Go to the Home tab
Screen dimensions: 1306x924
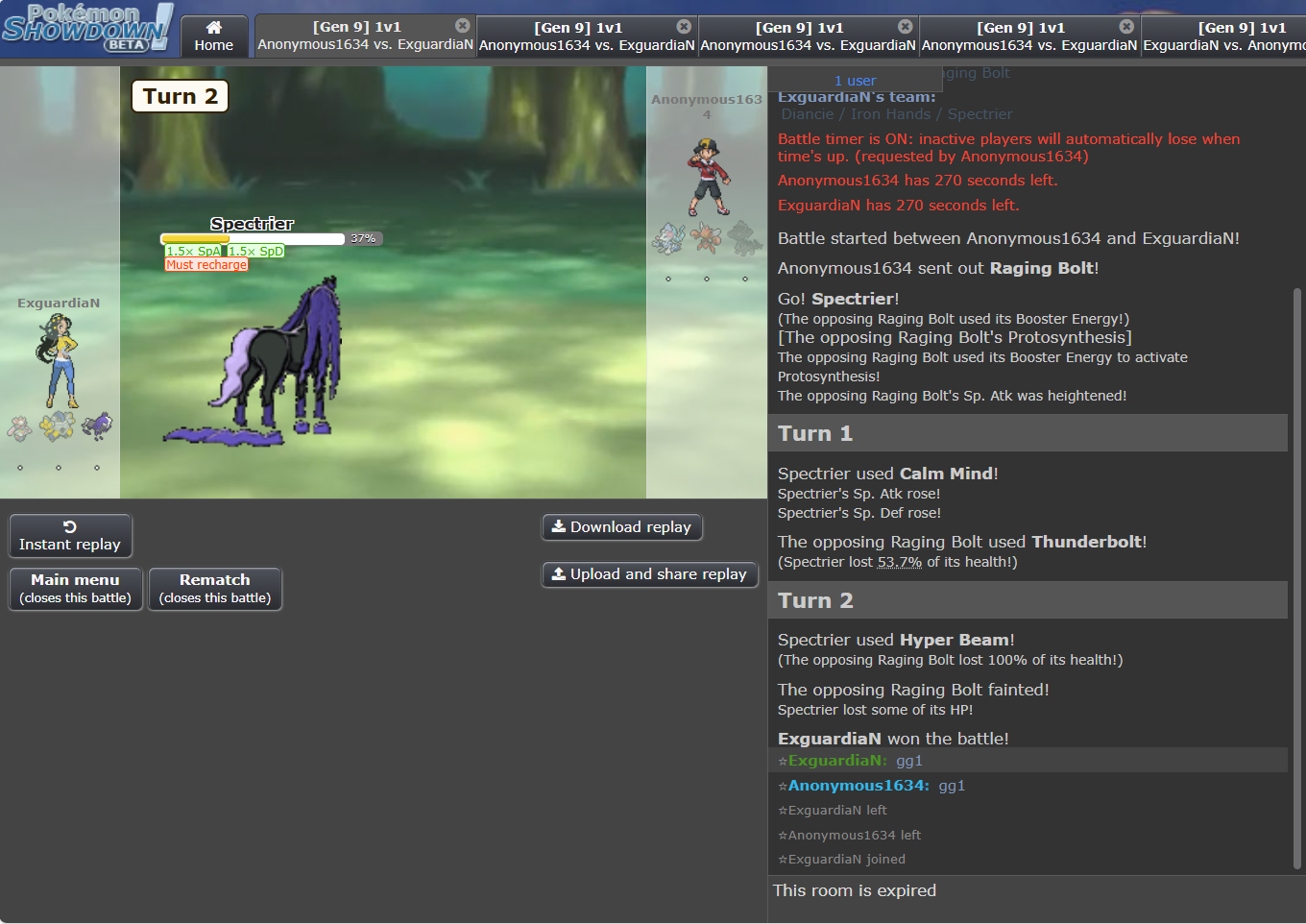[x=214, y=36]
